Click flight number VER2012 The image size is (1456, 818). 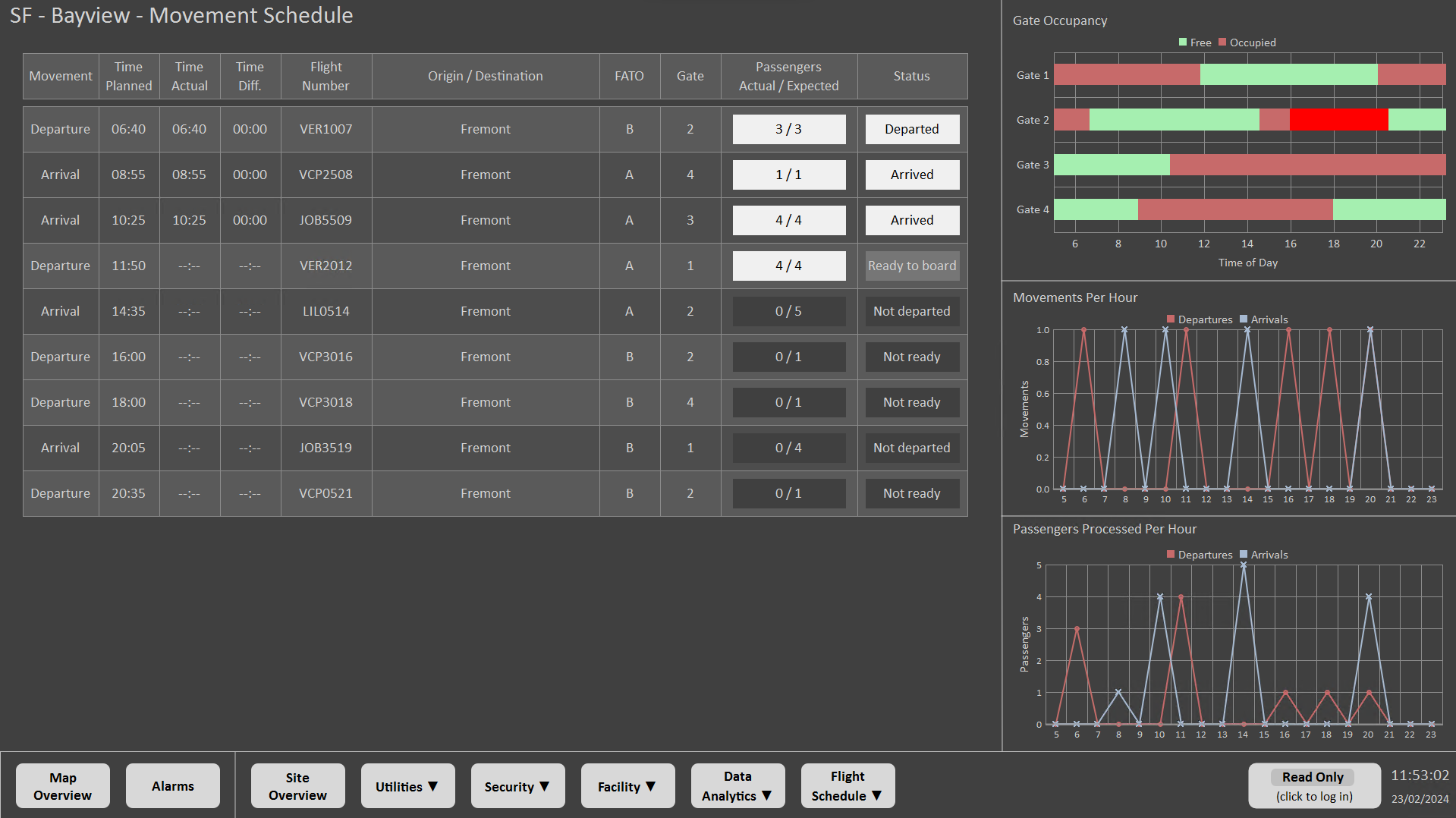(326, 266)
